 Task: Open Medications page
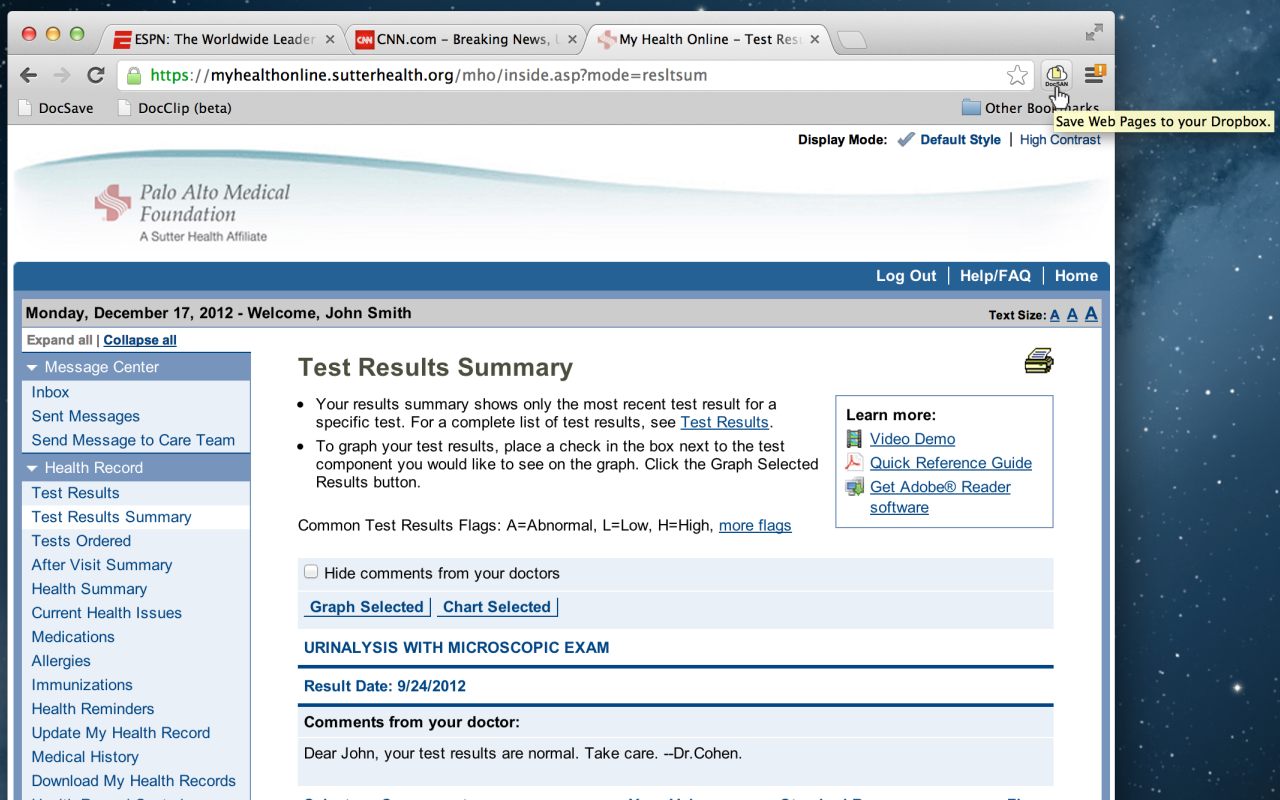(x=73, y=637)
